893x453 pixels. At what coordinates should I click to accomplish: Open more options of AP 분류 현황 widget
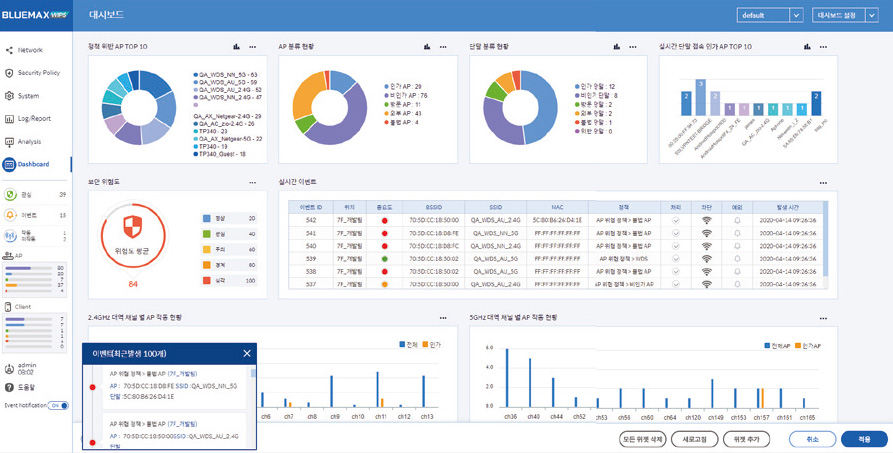click(x=443, y=47)
